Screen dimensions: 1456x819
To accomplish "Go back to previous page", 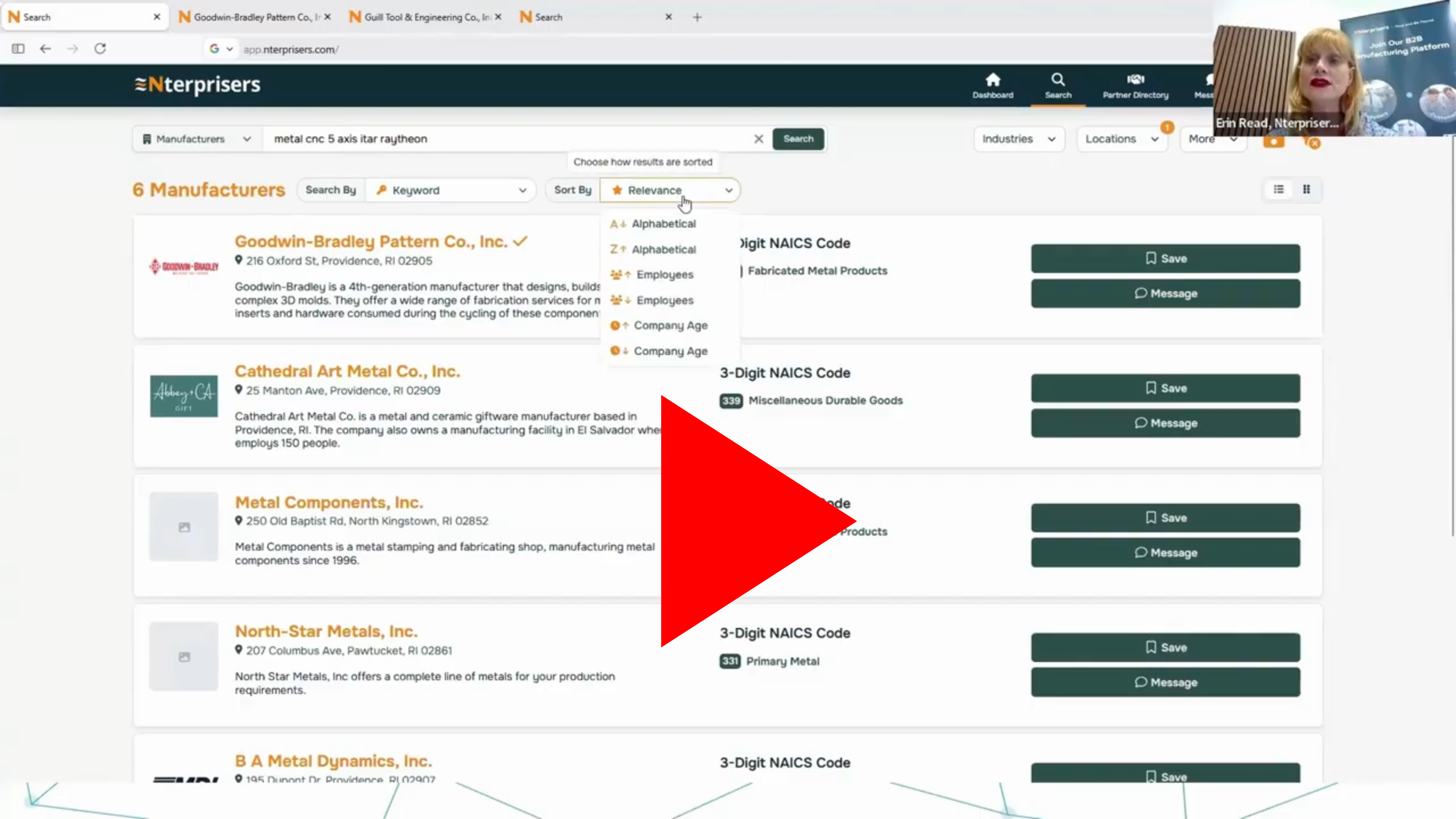I will (x=46, y=49).
